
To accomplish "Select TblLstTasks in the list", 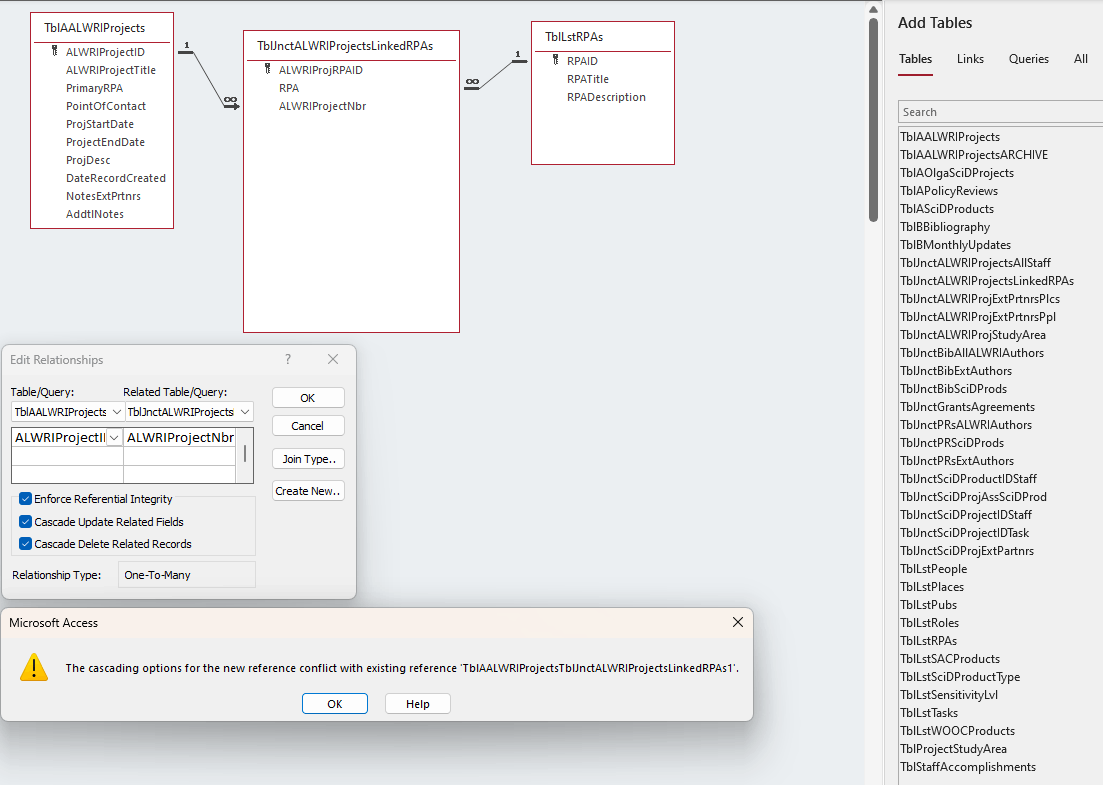I will [x=929, y=713].
